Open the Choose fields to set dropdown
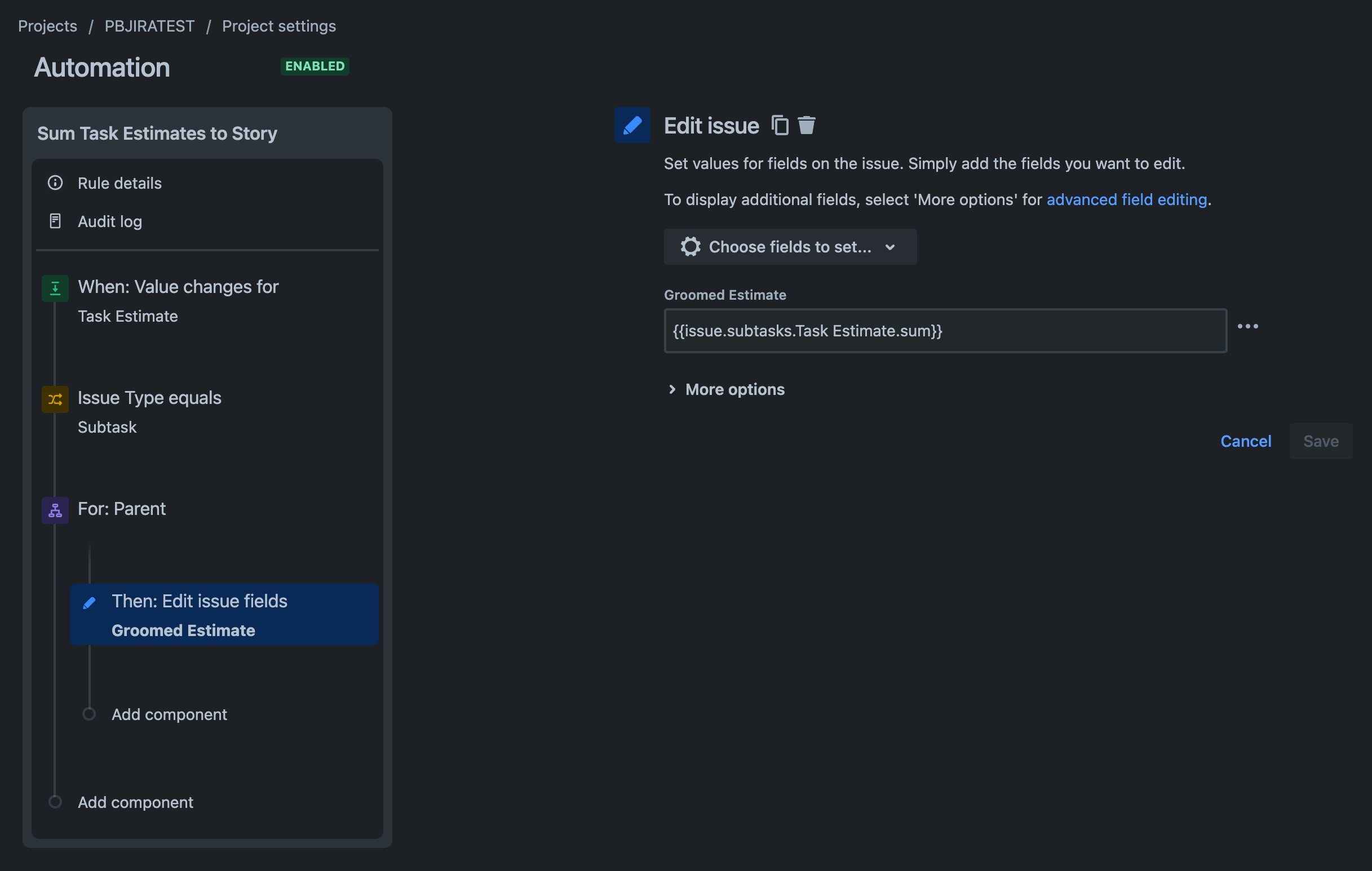This screenshot has height=871, width=1372. (x=790, y=247)
